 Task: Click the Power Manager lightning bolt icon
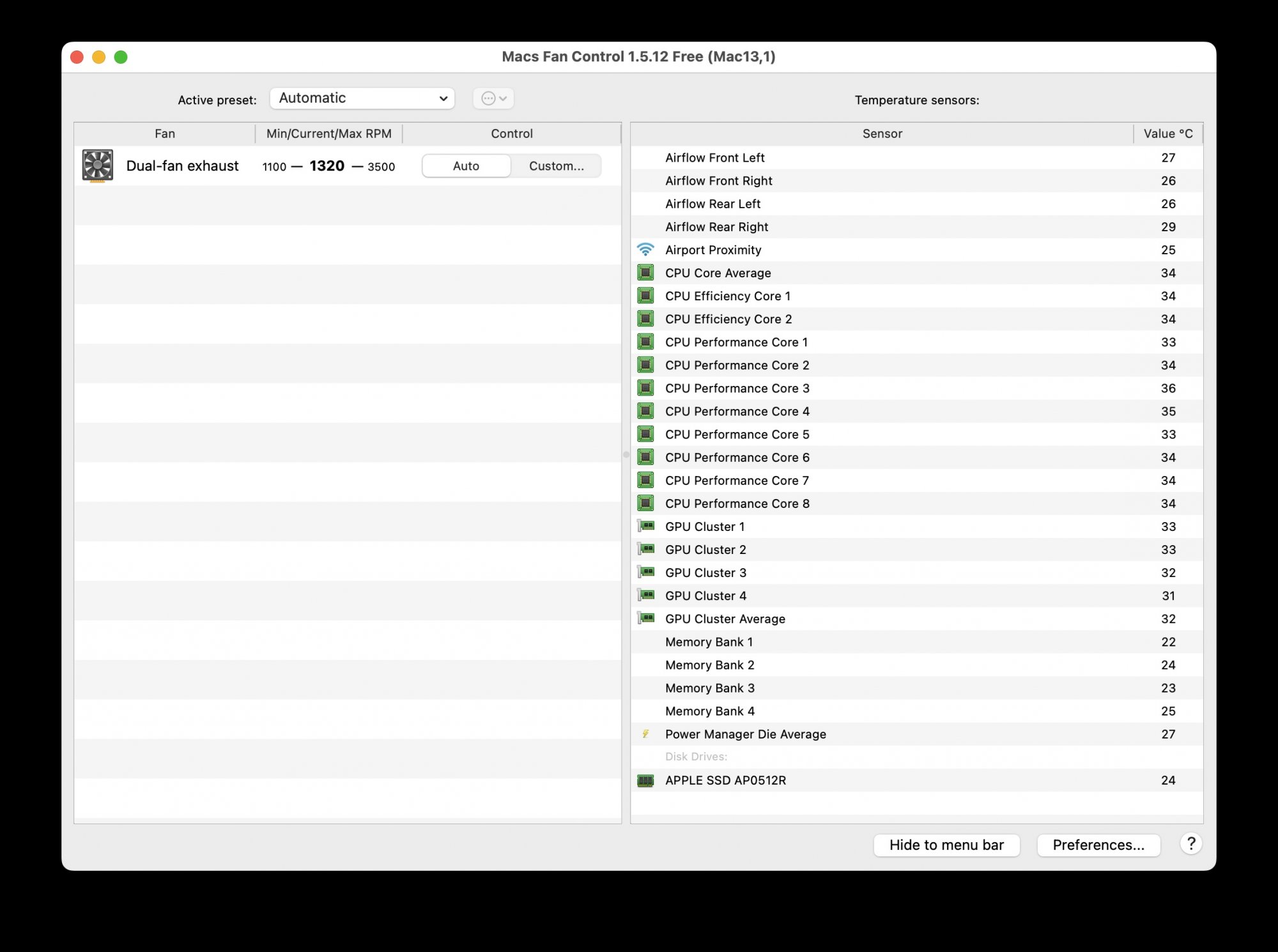pyautogui.click(x=645, y=734)
